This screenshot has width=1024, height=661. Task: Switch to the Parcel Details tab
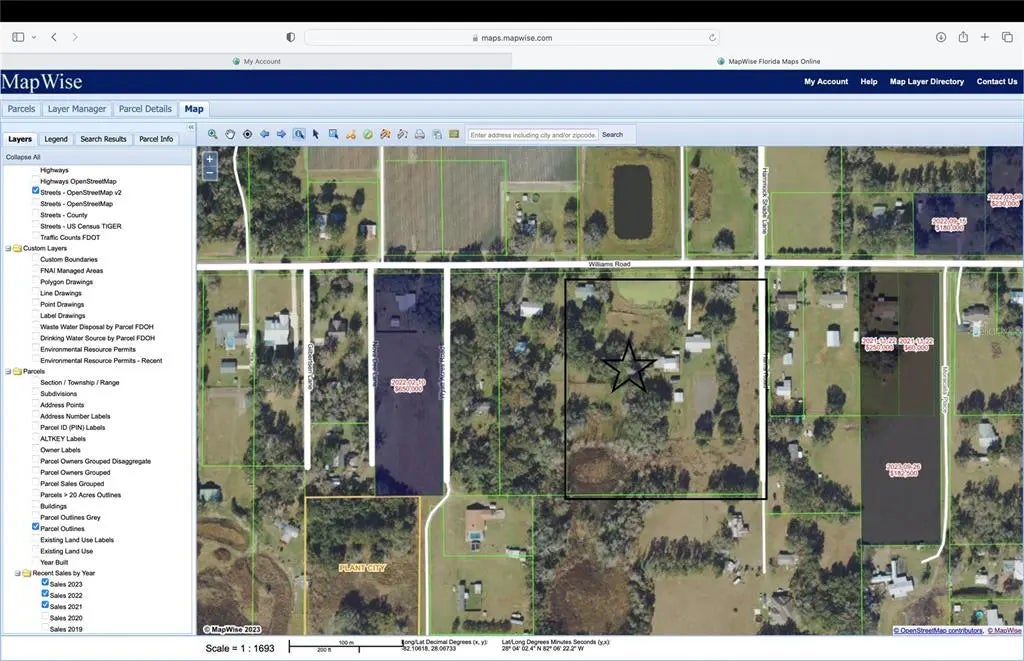click(x=145, y=109)
